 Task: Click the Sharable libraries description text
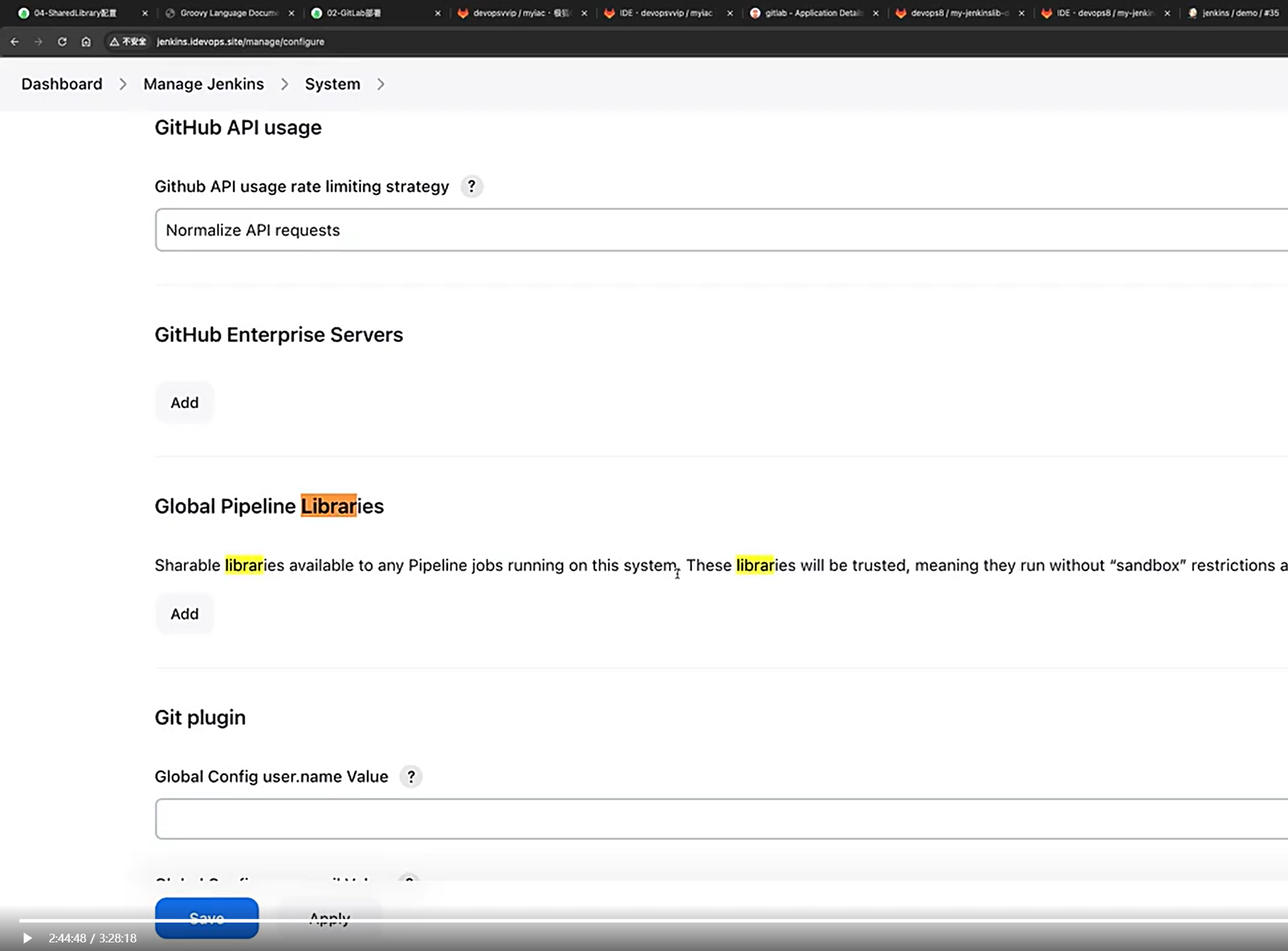pos(721,566)
